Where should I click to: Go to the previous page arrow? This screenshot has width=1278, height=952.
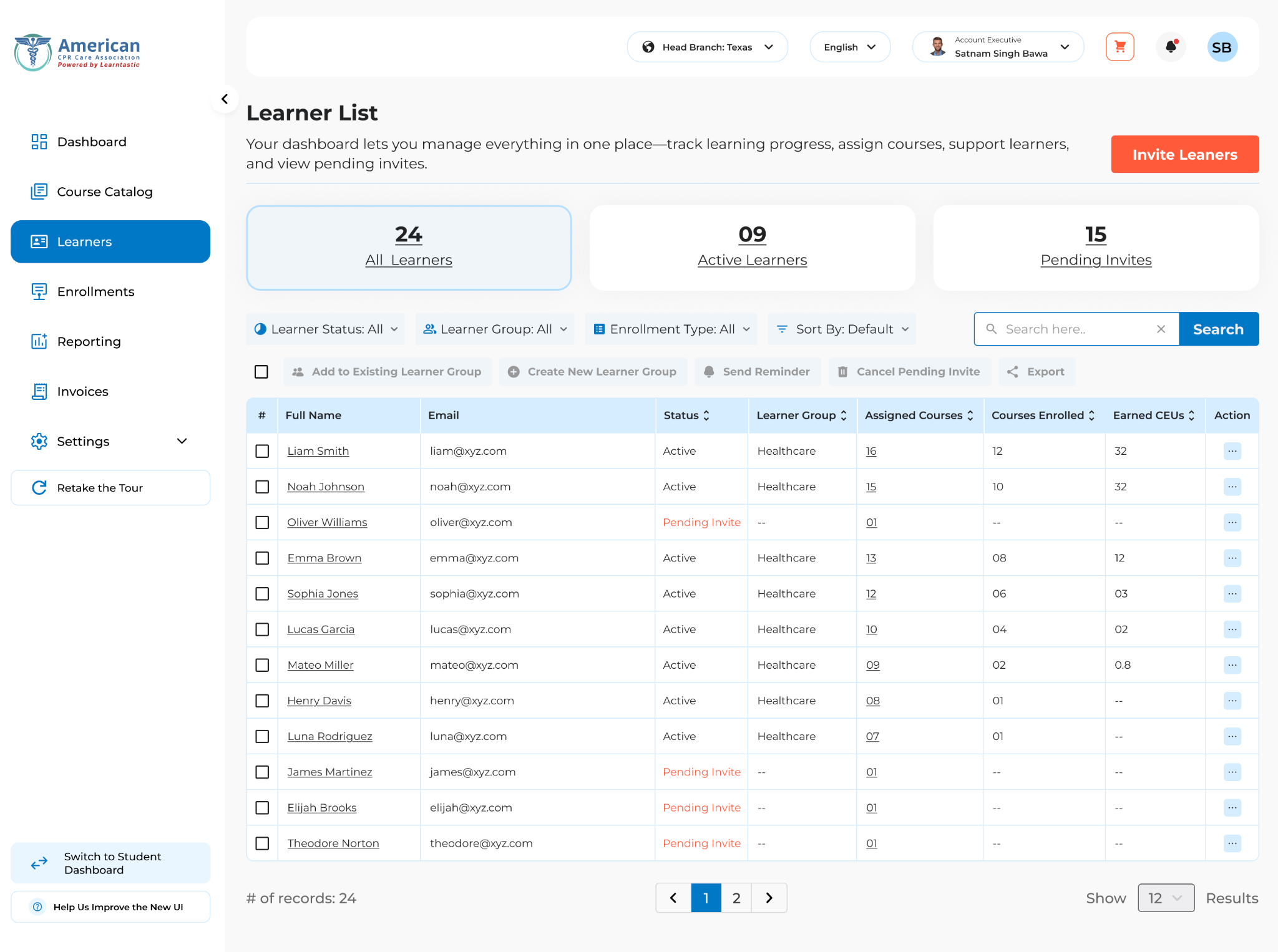[673, 898]
